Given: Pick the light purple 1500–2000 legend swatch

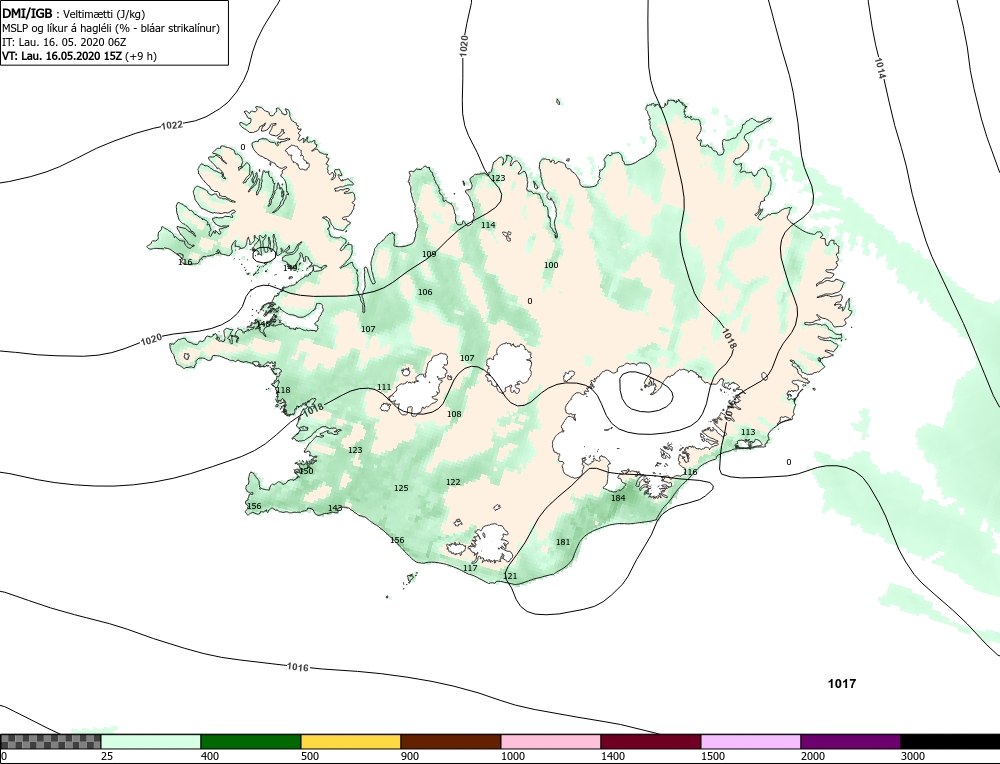Looking at the screenshot, I should [751, 741].
